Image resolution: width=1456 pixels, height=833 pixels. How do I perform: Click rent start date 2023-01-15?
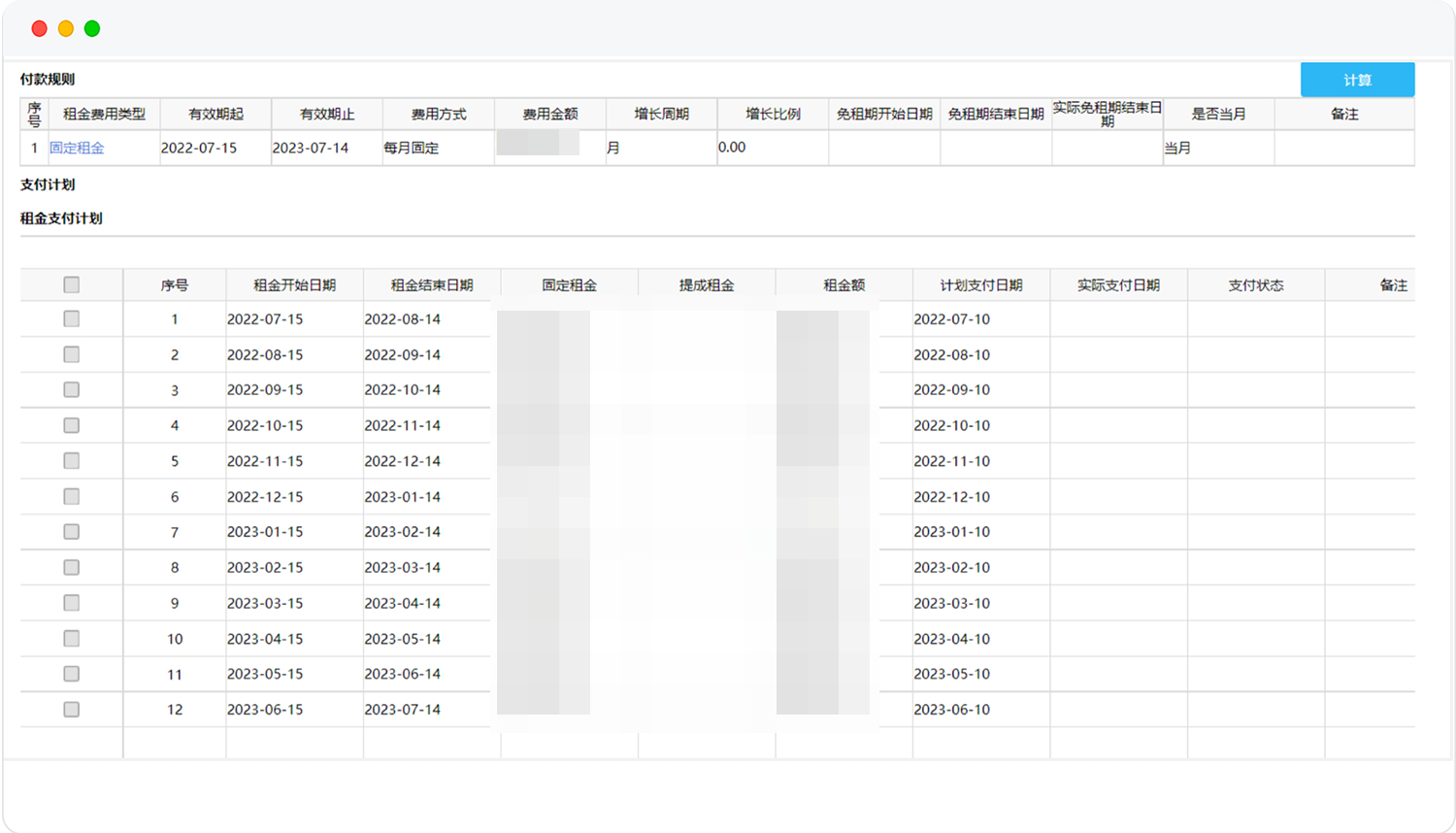point(265,531)
